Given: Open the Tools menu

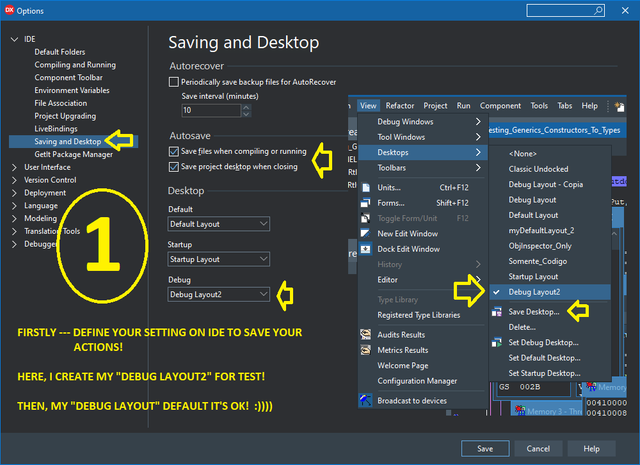Looking at the screenshot, I should tap(539, 106).
